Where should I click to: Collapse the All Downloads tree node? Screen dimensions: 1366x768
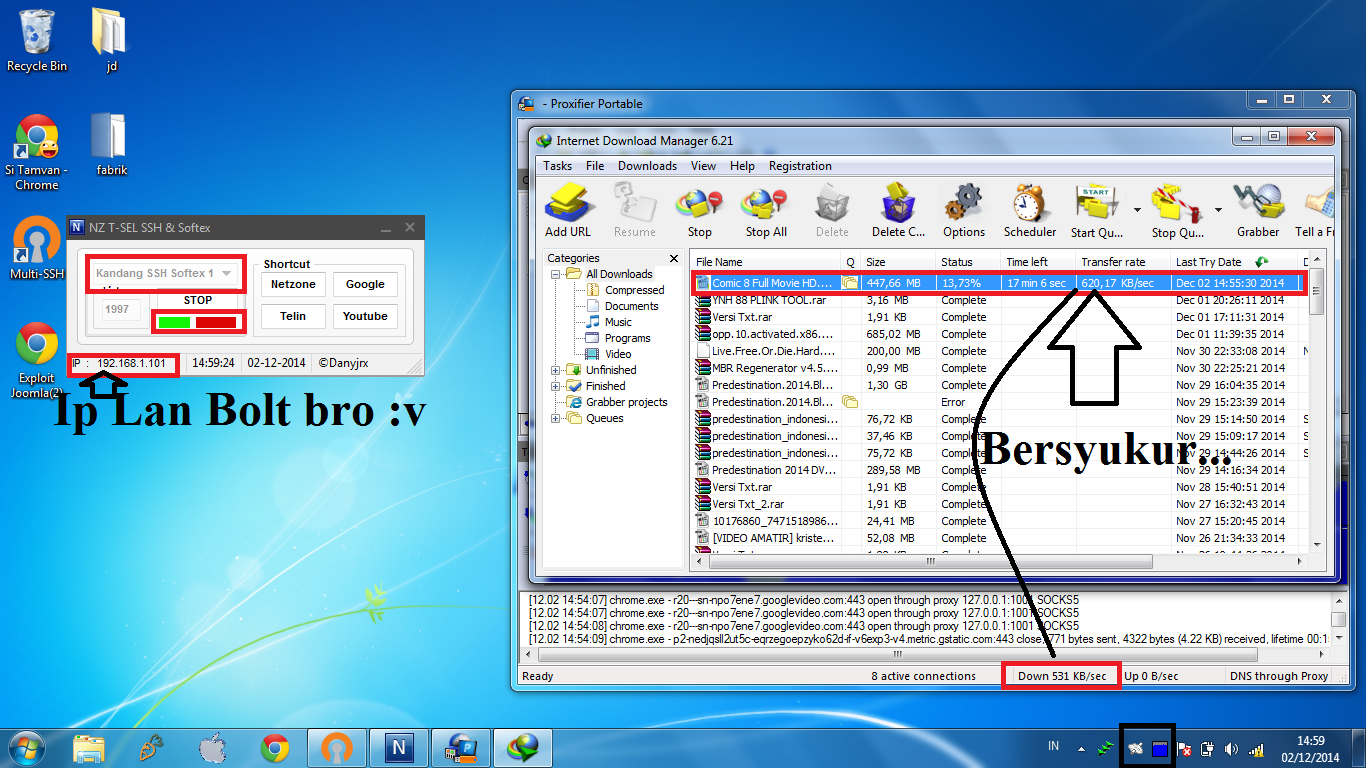(556, 274)
